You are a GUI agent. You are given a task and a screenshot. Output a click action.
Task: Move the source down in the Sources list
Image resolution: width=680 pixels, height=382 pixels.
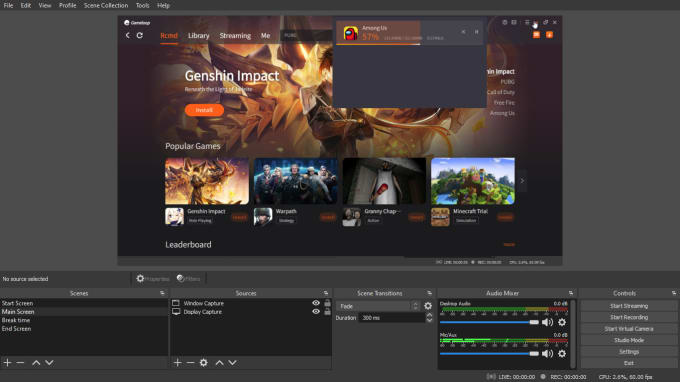click(232, 362)
